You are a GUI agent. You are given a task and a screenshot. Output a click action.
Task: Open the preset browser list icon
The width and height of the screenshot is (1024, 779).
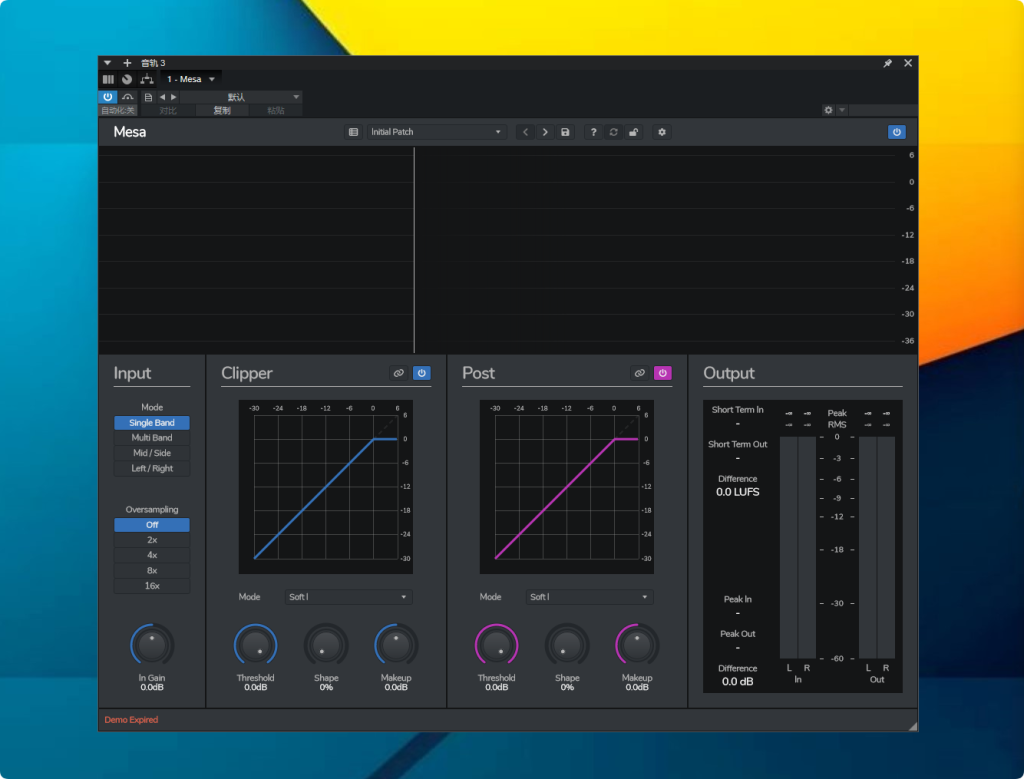pyautogui.click(x=353, y=132)
